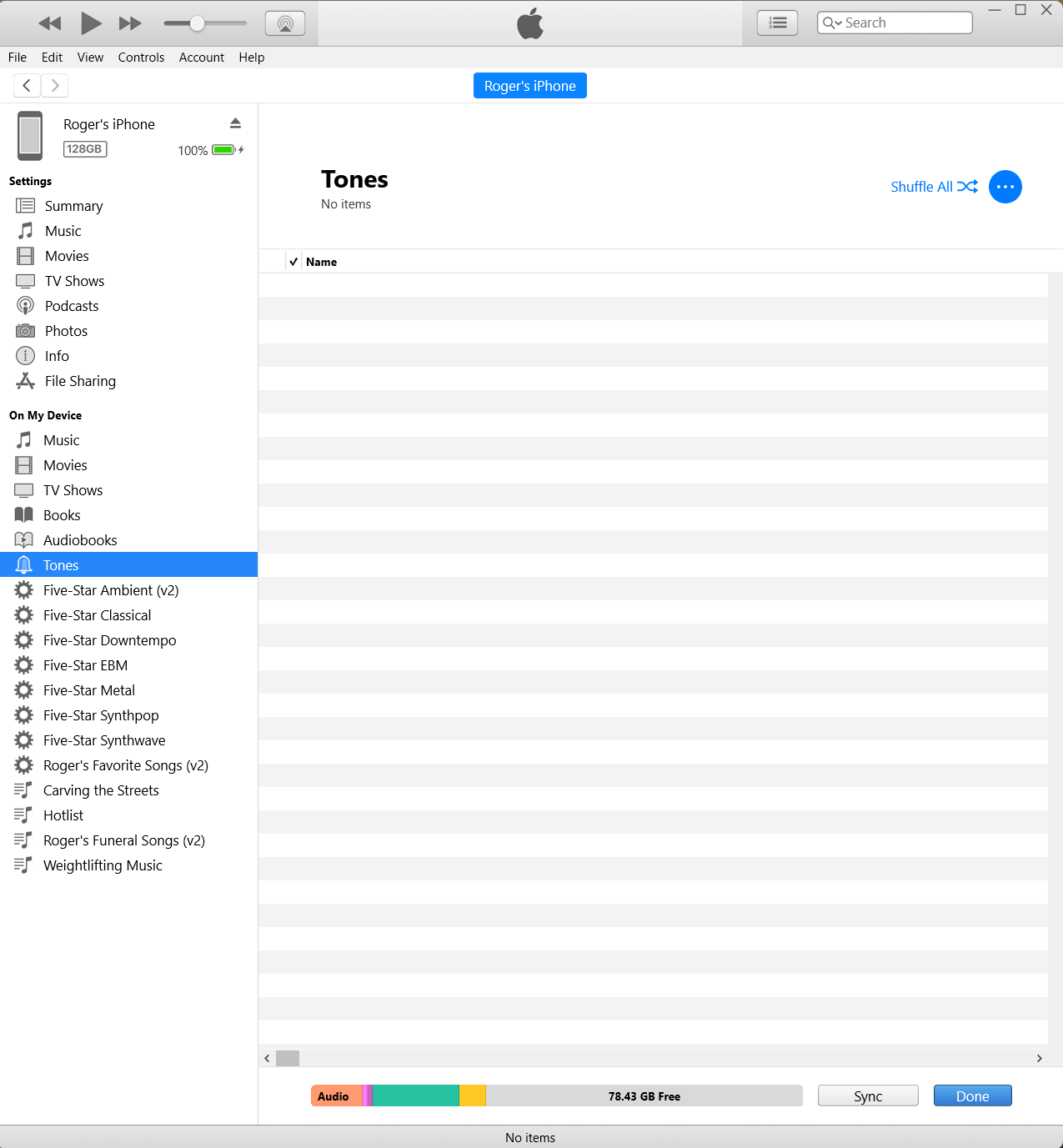Click the Play button
Viewport: 1063px width, 1148px height.
coord(91,23)
